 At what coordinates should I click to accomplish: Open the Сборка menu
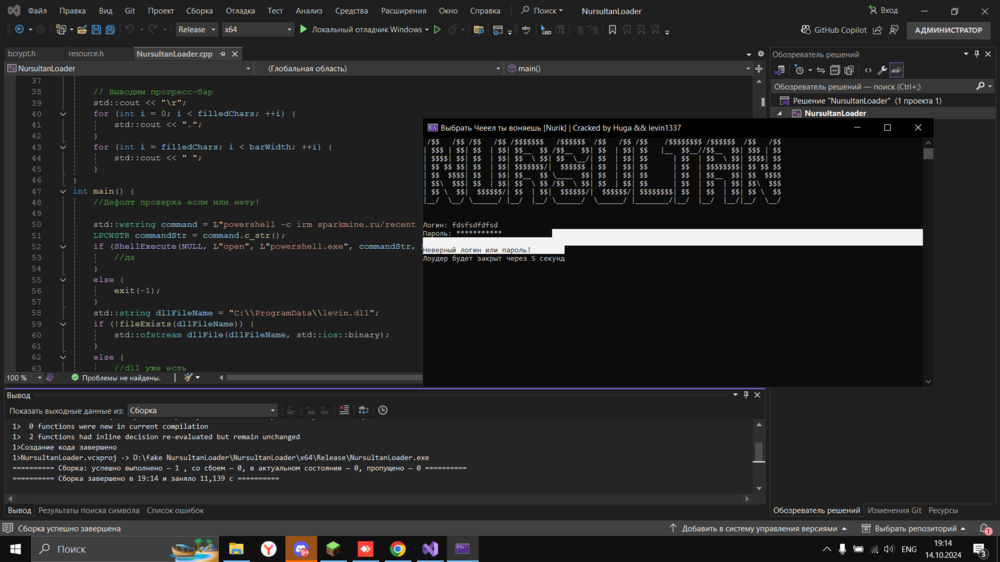[x=200, y=11]
